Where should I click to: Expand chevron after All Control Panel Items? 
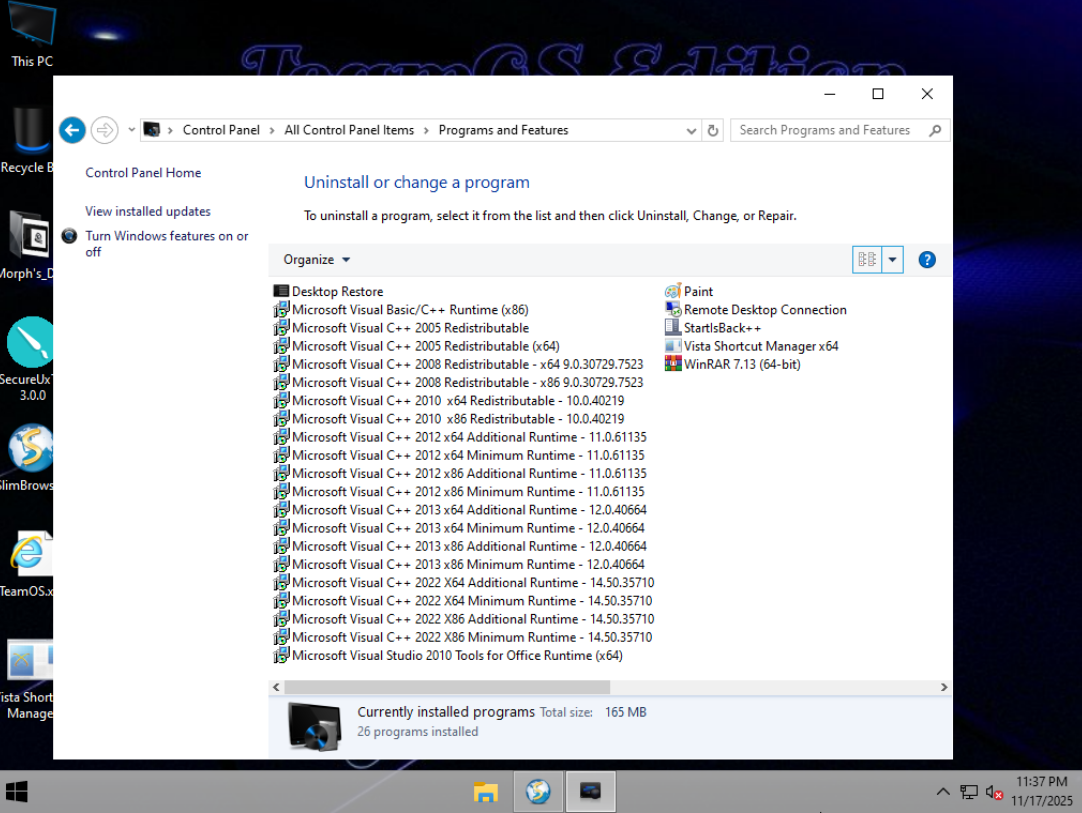pos(426,130)
